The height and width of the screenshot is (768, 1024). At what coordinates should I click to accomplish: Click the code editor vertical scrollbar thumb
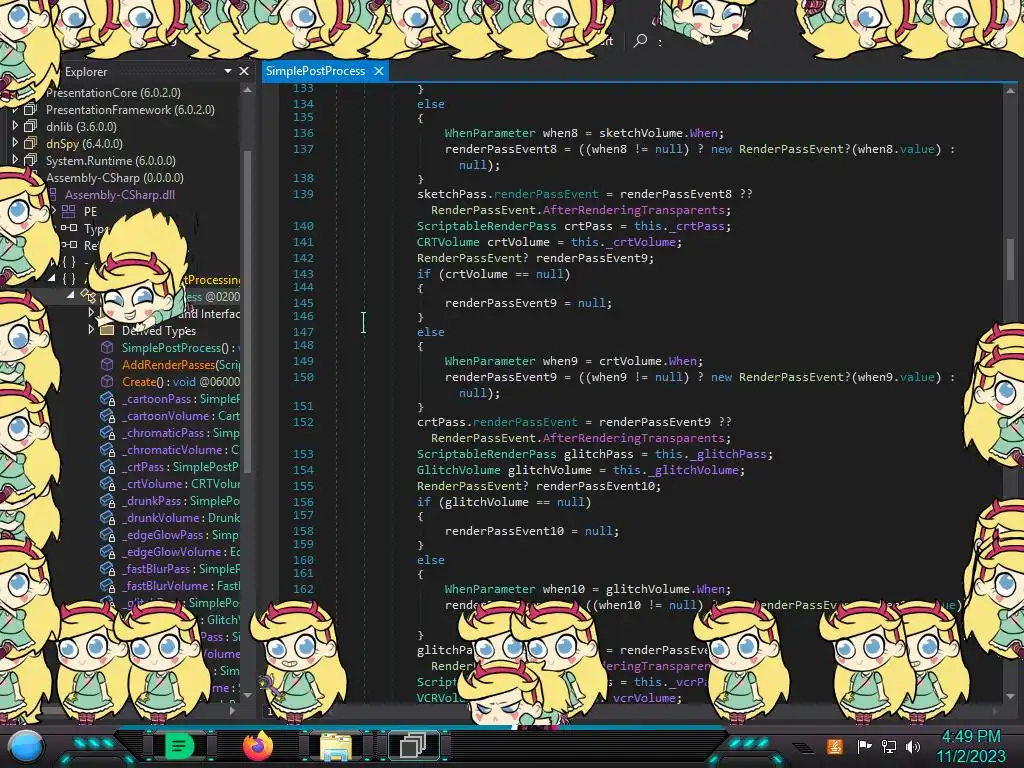pyautogui.click(x=1010, y=258)
